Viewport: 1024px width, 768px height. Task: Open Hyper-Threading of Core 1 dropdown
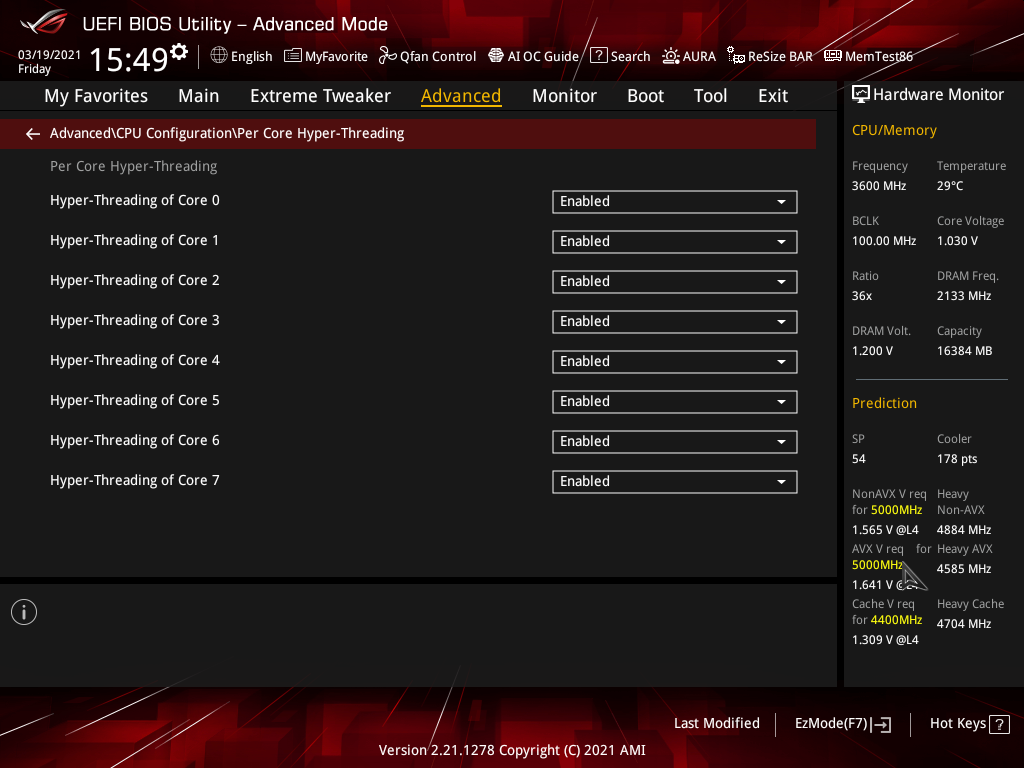[x=675, y=242]
